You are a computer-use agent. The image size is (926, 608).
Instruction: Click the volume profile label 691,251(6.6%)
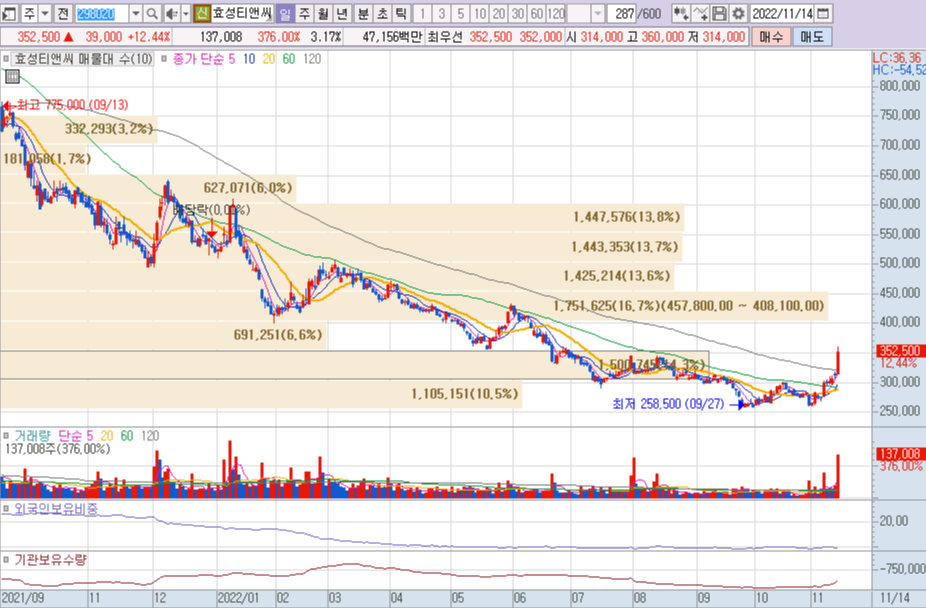(x=278, y=335)
